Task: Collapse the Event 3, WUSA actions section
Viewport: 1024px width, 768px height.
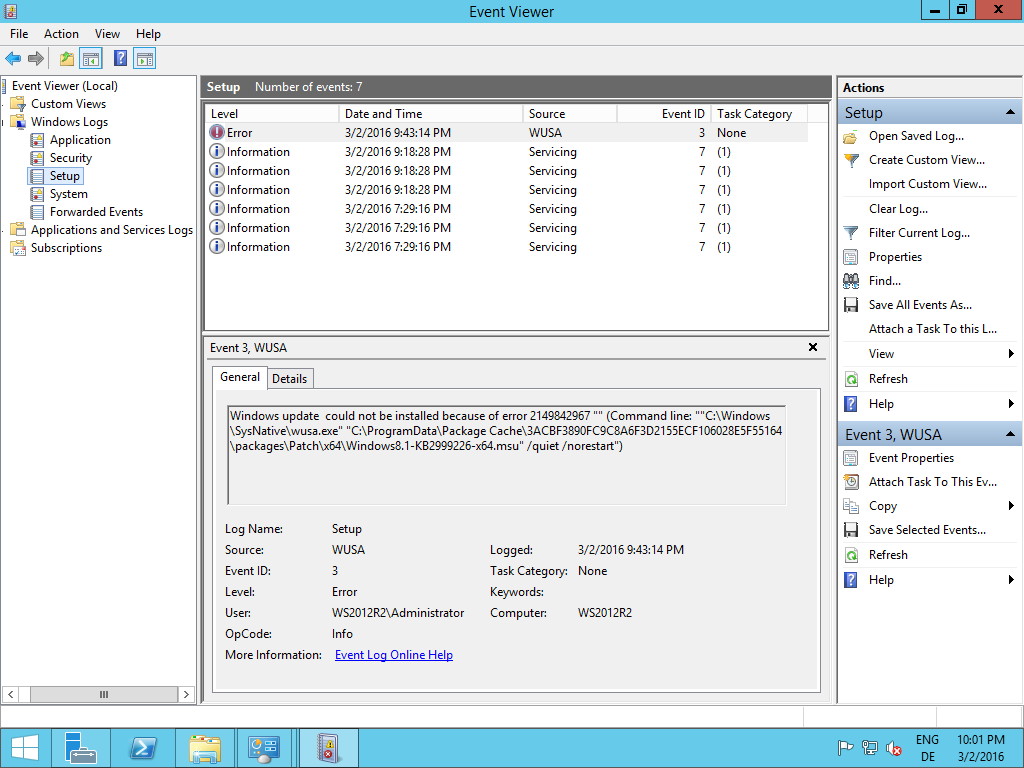Action: click(x=1010, y=435)
